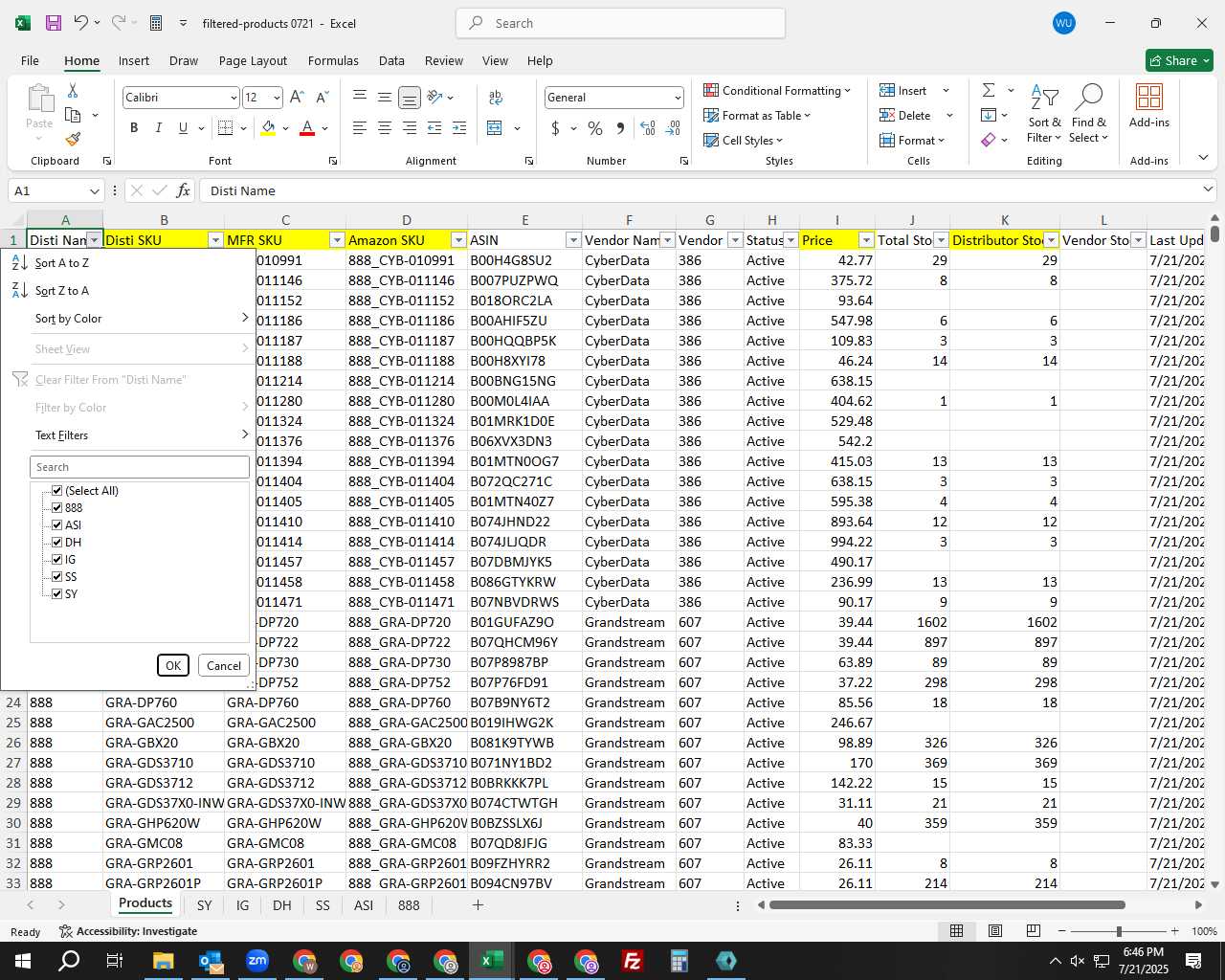Image resolution: width=1225 pixels, height=980 pixels.
Task: Click the zoom slider handle
Action: click(1119, 931)
